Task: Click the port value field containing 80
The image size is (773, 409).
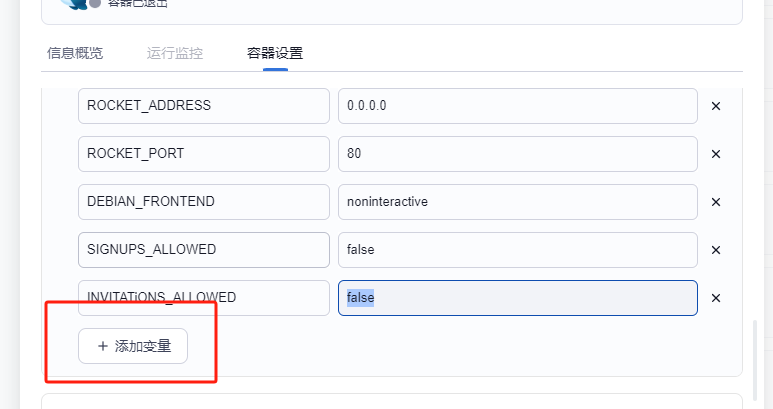Action: point(517,154)
